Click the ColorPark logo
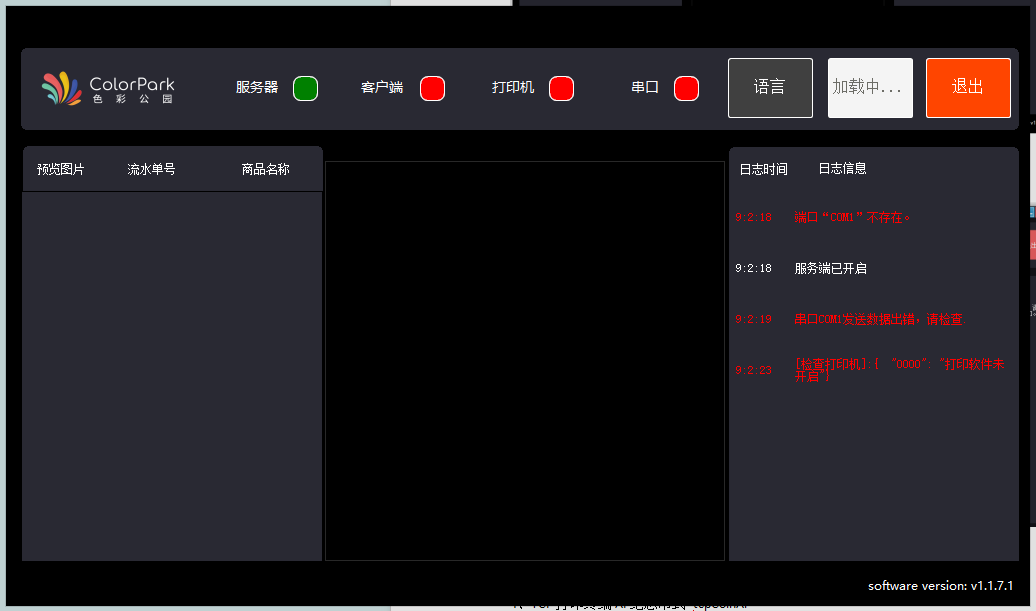This screenshot has height=611, width=1036. pos(108,88)
